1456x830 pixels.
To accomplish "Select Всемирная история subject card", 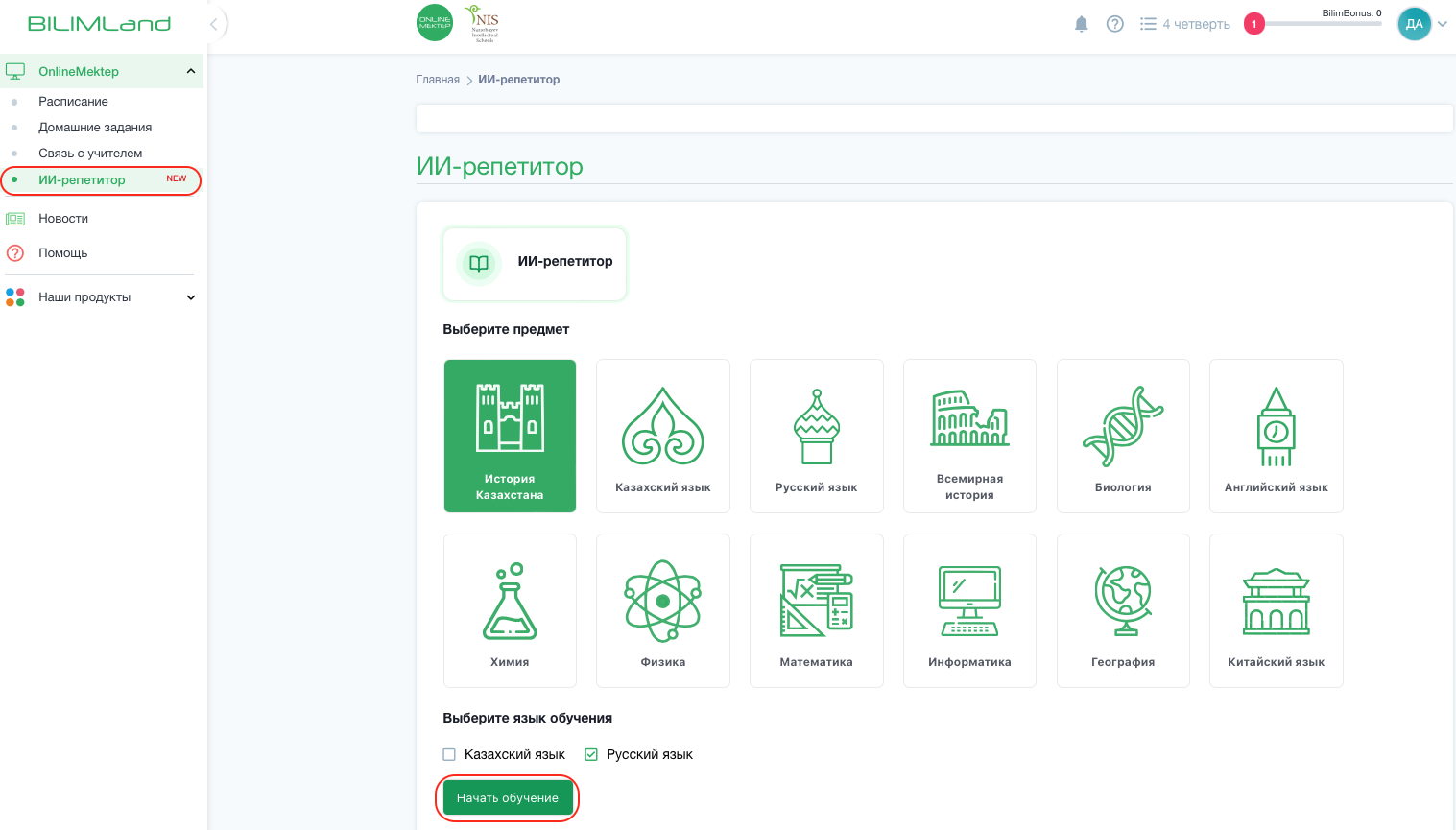I will tap(969, 436).
